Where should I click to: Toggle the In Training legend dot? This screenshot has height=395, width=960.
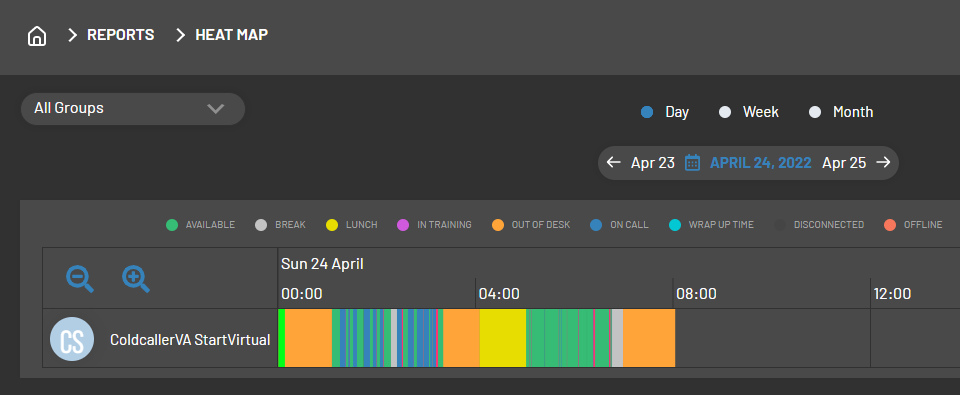click(x=403, y=225)
